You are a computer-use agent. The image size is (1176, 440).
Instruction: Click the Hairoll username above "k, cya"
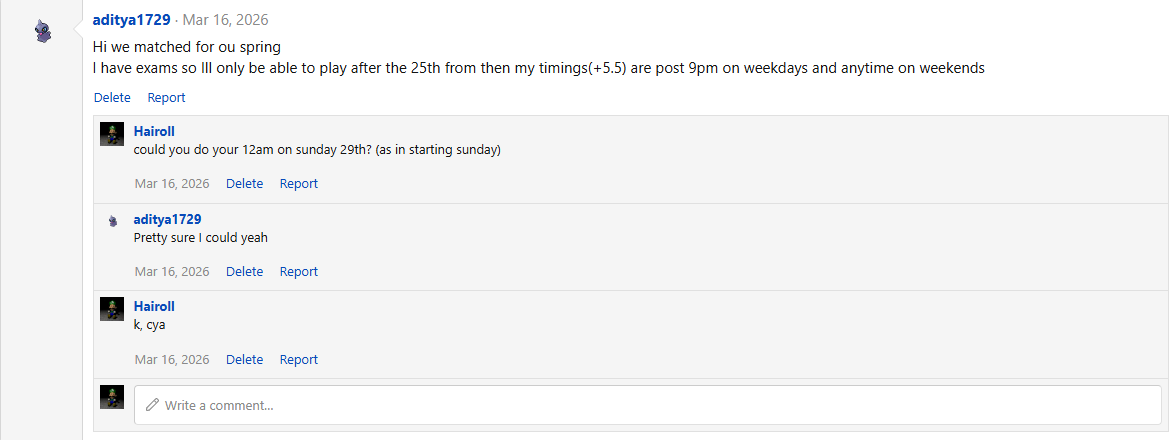point(154,307)
